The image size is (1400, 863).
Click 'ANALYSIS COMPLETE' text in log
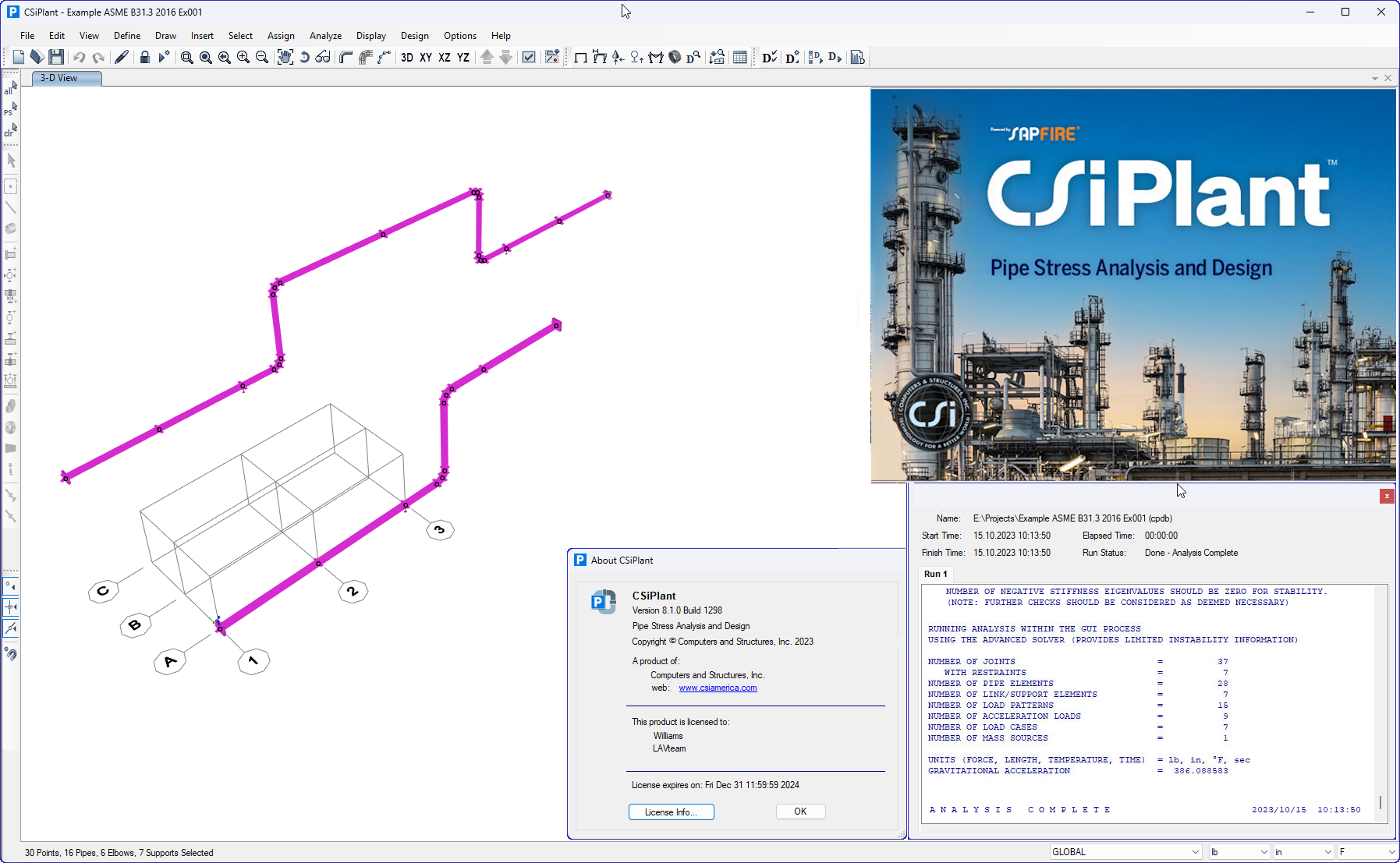click(1019, 810)
